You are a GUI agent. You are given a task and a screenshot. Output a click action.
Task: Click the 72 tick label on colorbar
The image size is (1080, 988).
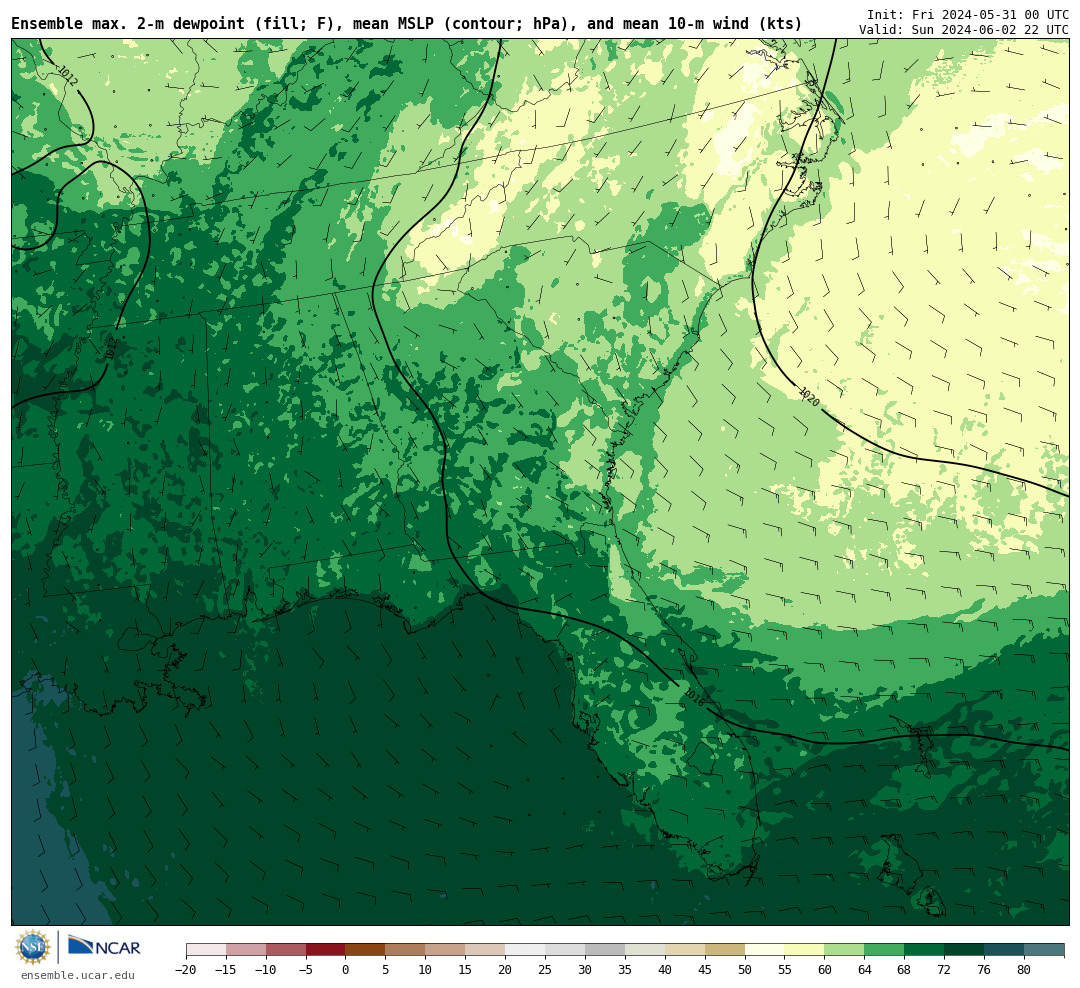pyautogui.click(x=944, y=970)
